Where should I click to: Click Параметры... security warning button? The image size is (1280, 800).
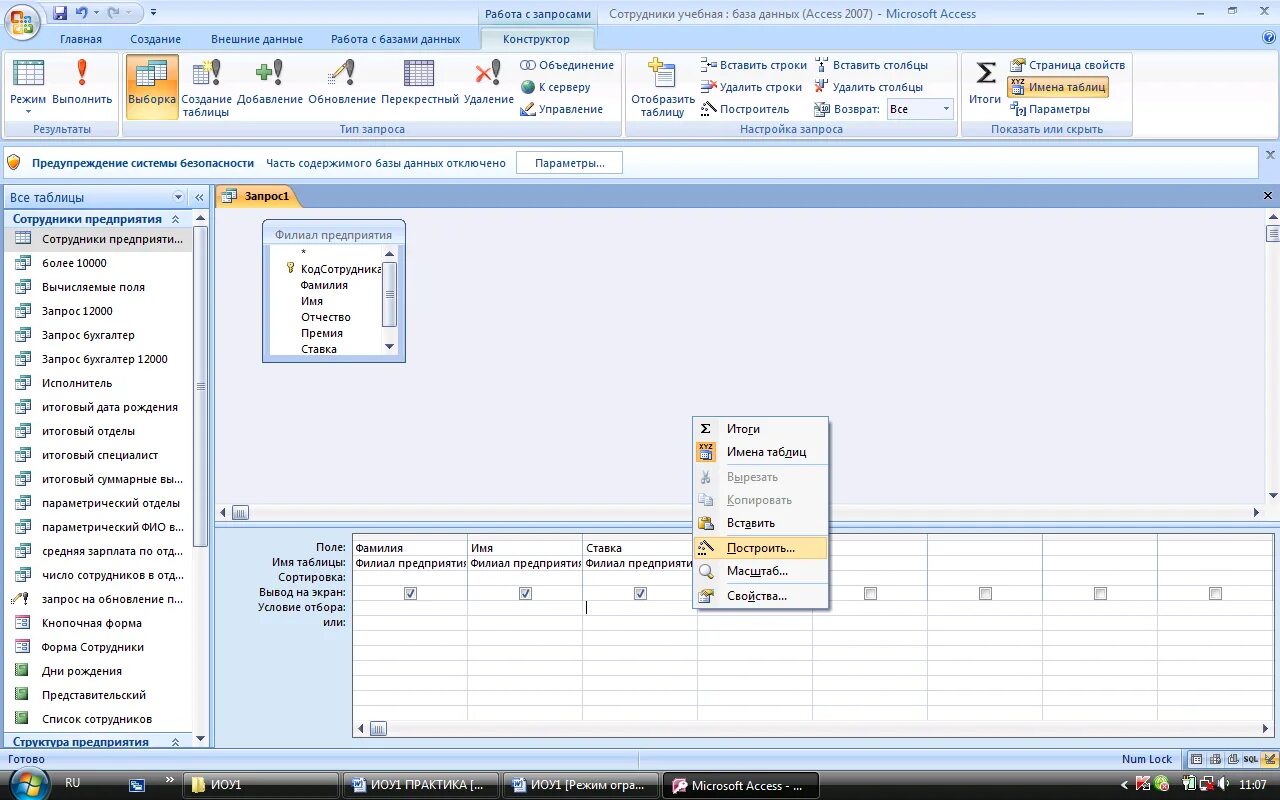(569, 163)
